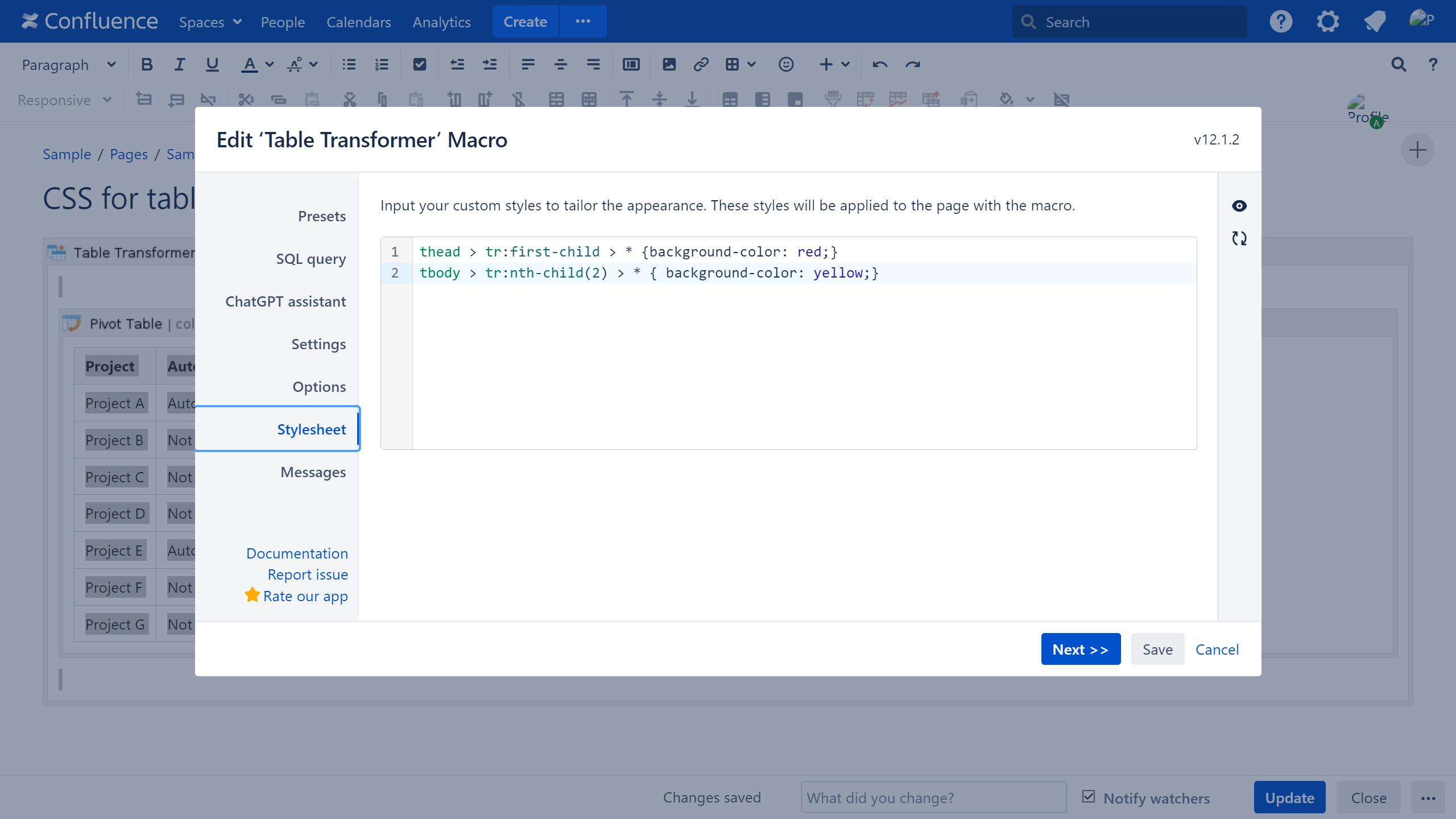The width and height of the screenshot is (1456, 819).
Task: Click the preview eye icon in macro dialog
Action: tap(1239, 206)
